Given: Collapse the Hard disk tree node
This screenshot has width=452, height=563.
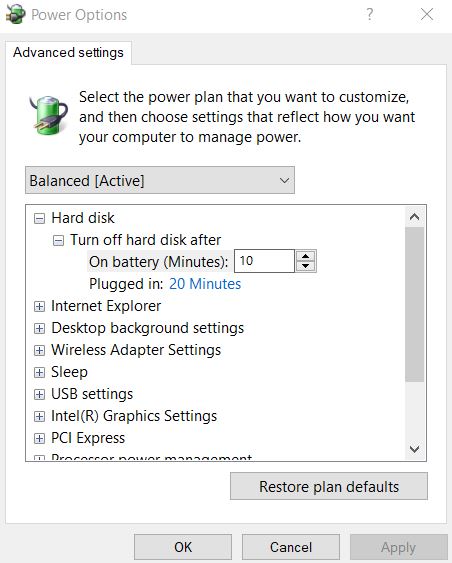Looking at the screenshot, I should (39, 218).
